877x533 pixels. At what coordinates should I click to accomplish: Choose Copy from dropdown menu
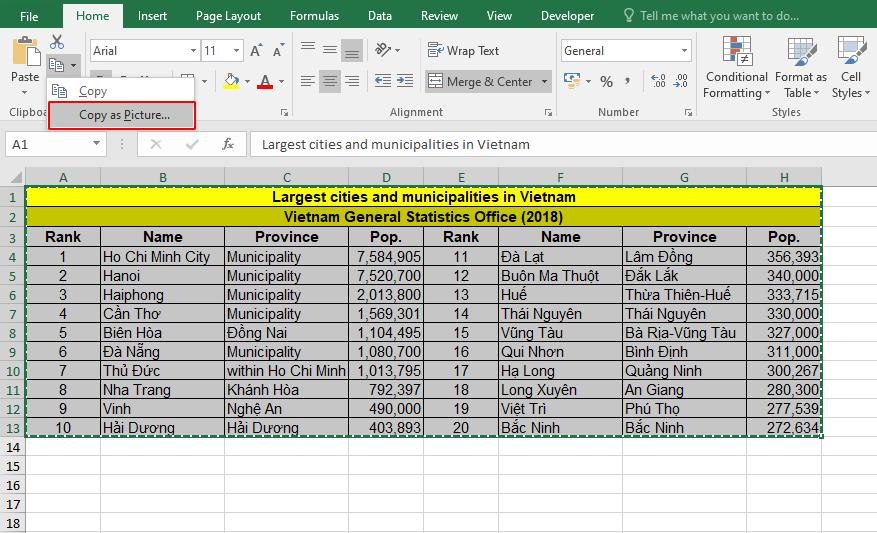(x=122, y=91)
